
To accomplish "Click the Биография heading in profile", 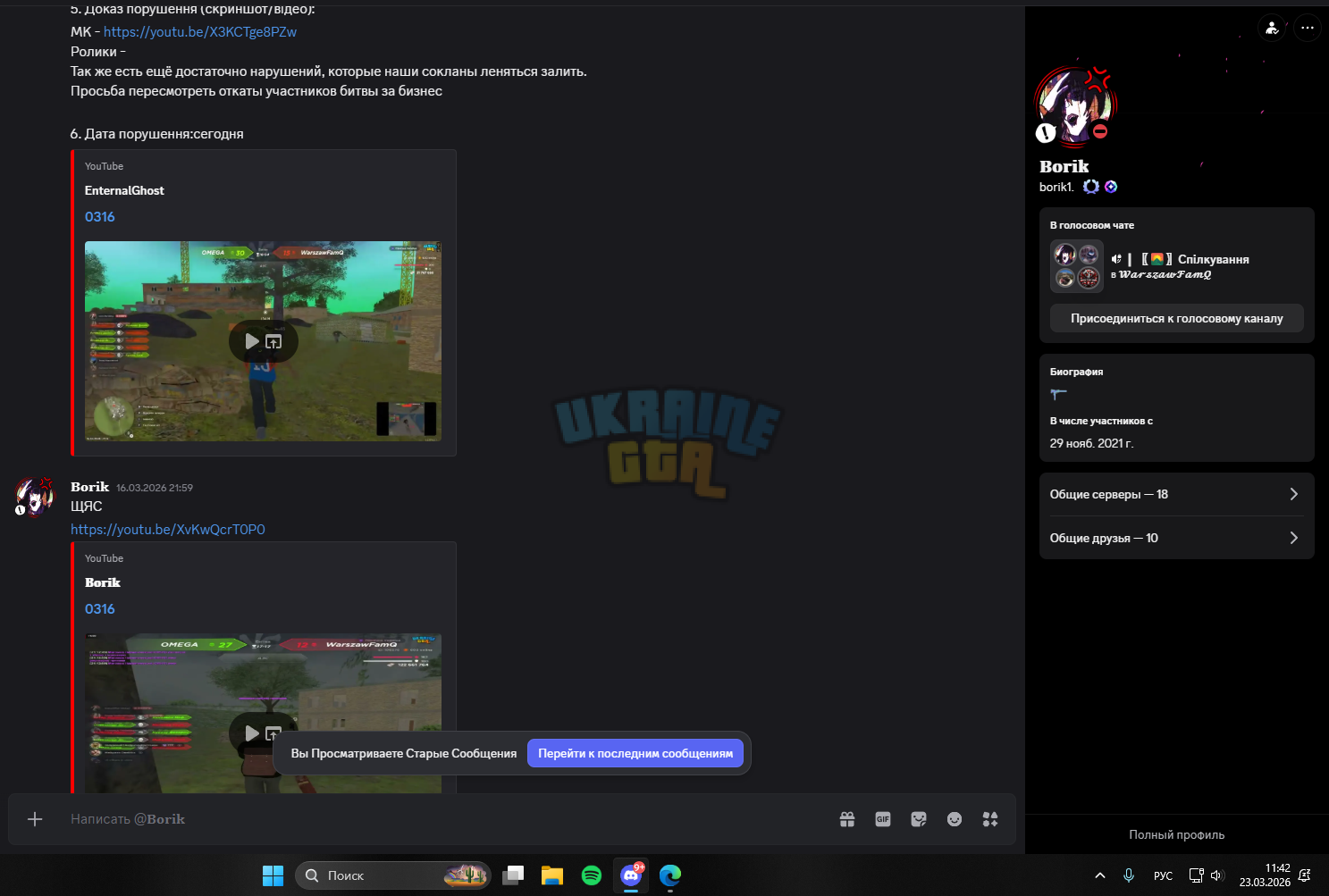I will pos(1076,372).
